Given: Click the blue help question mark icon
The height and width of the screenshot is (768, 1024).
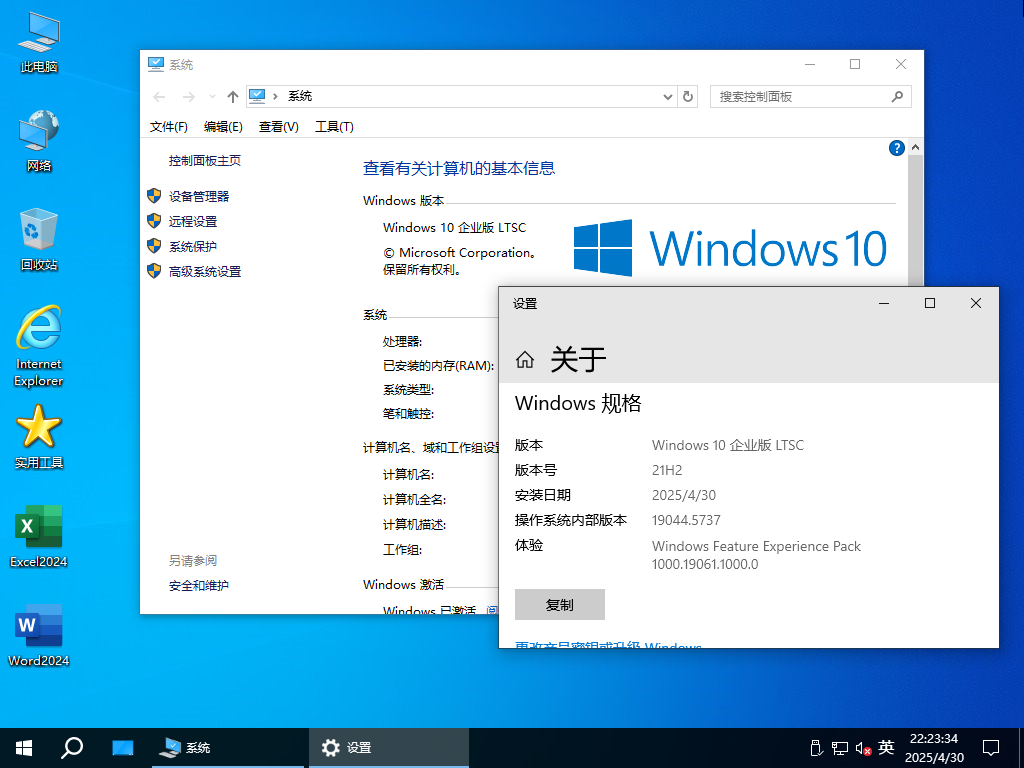Looking at the screenshot, I should pos(897,148).
